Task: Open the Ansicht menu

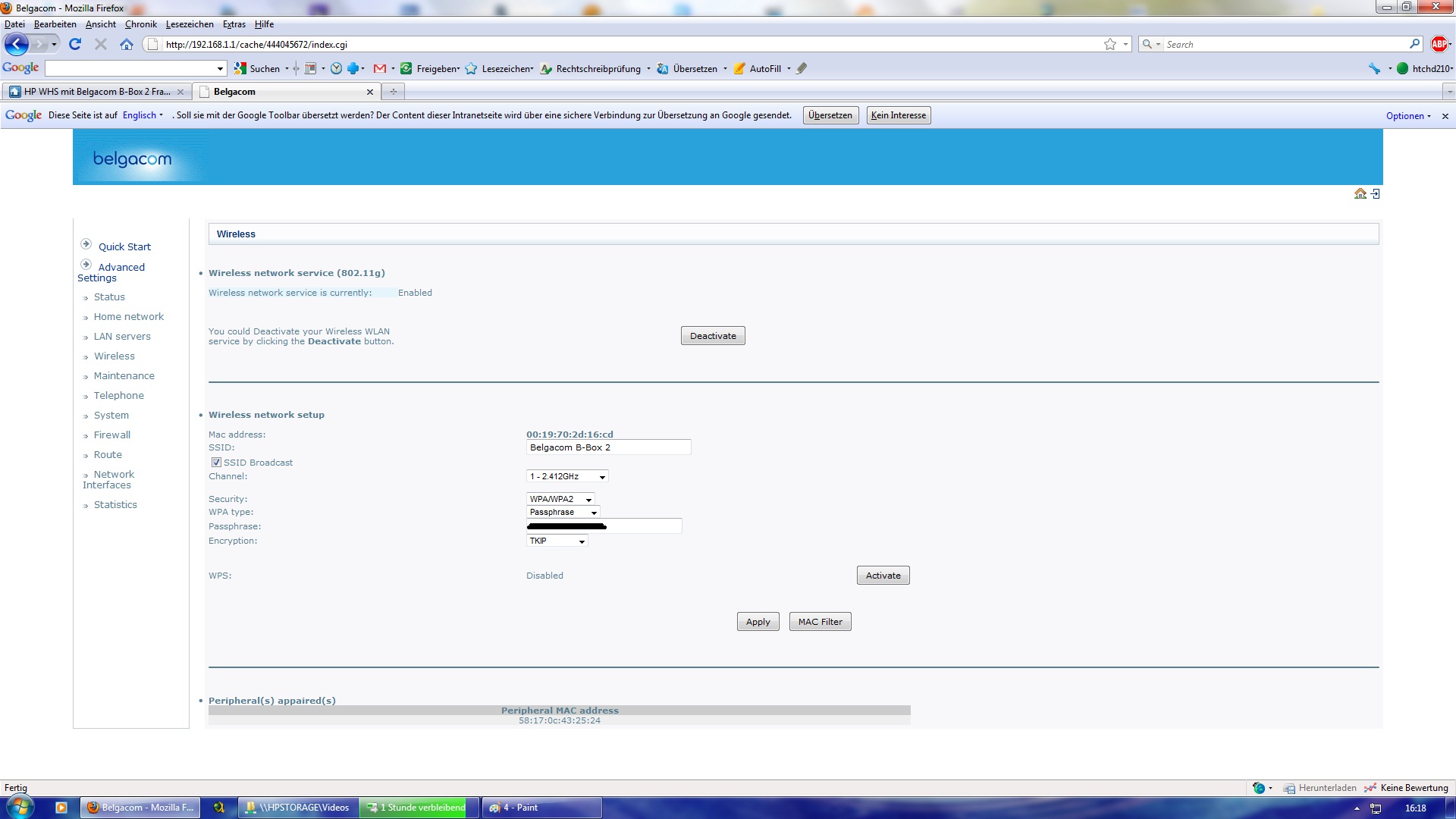Action: [101, 24]
